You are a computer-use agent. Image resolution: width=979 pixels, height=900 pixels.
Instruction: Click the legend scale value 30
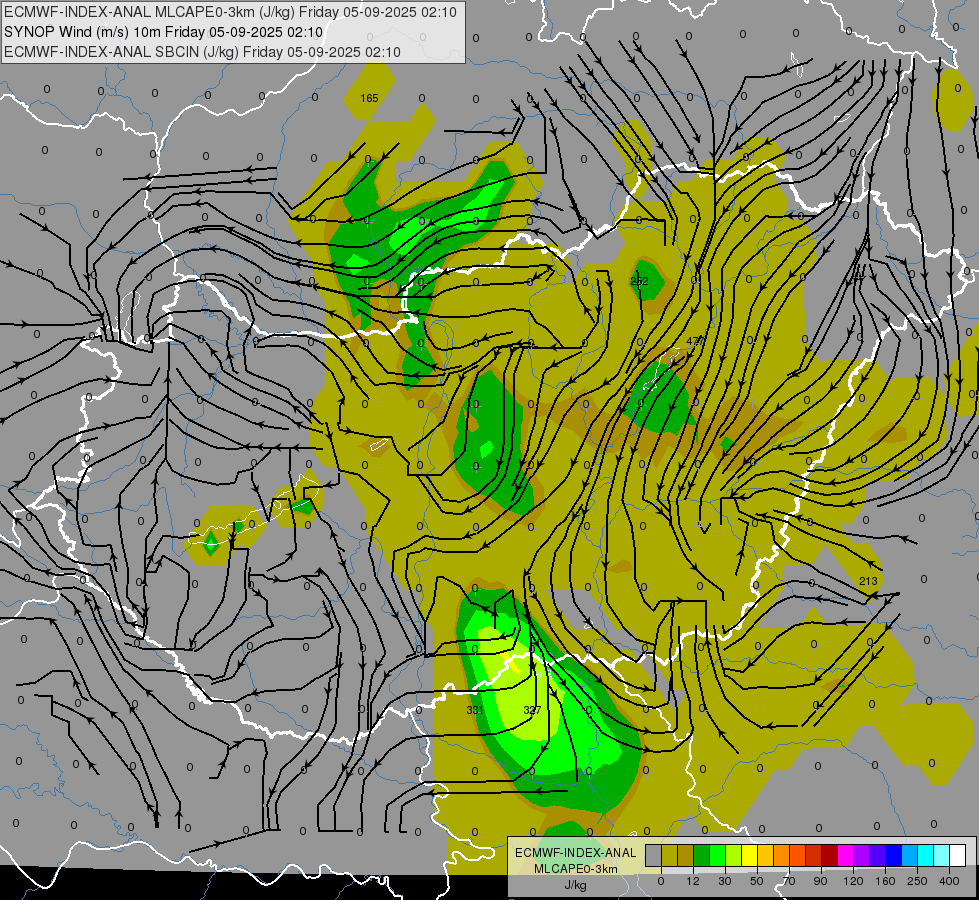click(x=725, y=881)
